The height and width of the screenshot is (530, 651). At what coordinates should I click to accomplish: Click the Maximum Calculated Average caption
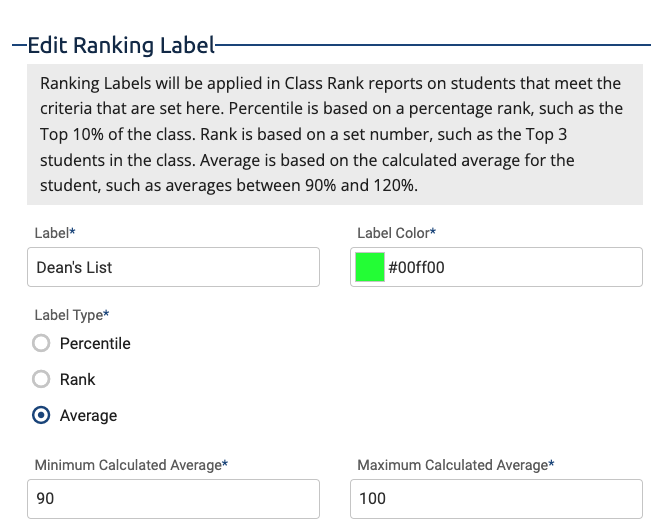pos(456,465)
